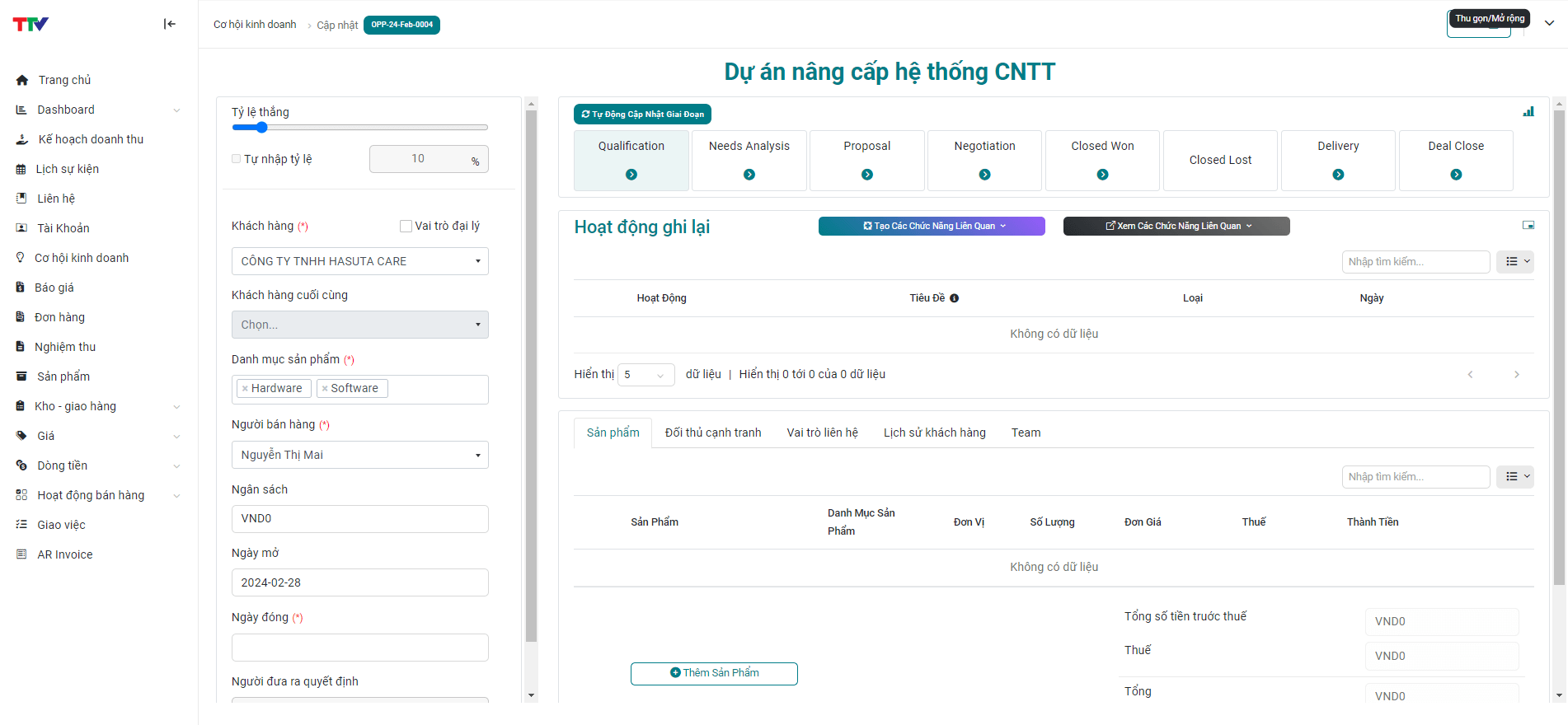1568x725 pixels.
Task: Collapse the sidebar with the arrow icon
Action: coord(170,24)
